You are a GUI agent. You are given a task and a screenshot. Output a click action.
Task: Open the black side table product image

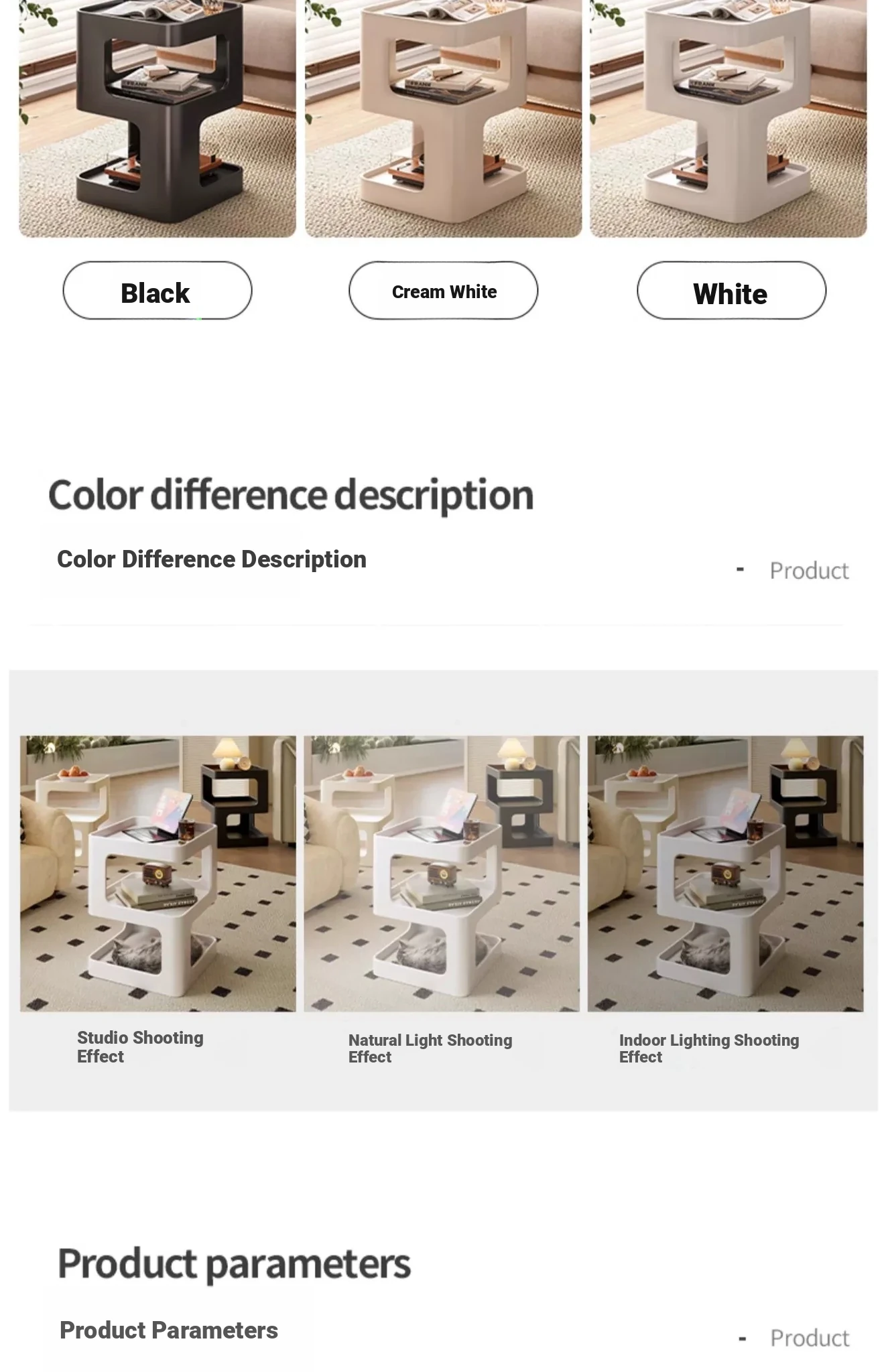[157, 119]
